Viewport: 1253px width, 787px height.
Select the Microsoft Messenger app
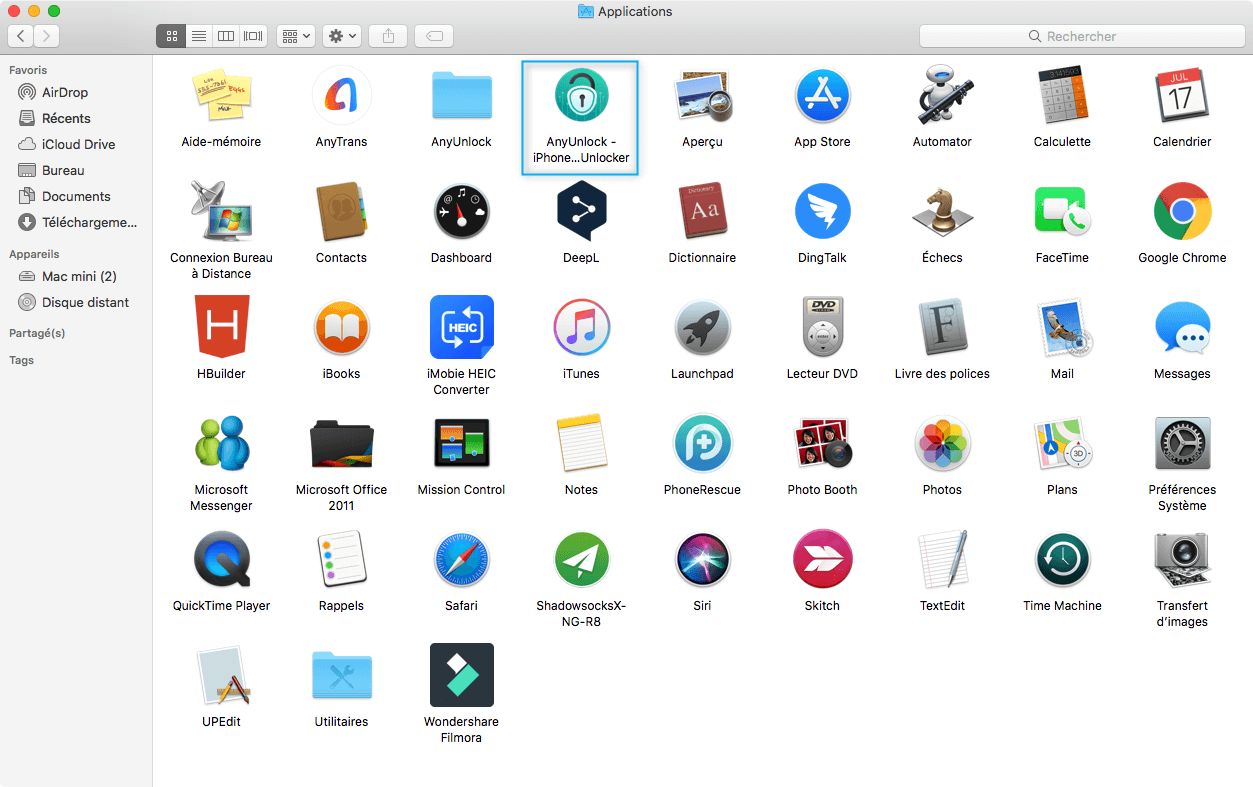(x=221, y=443)
